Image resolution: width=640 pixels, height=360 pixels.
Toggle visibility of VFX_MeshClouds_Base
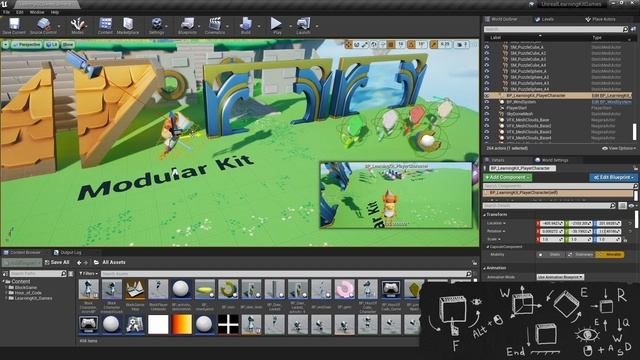point(487,120)
